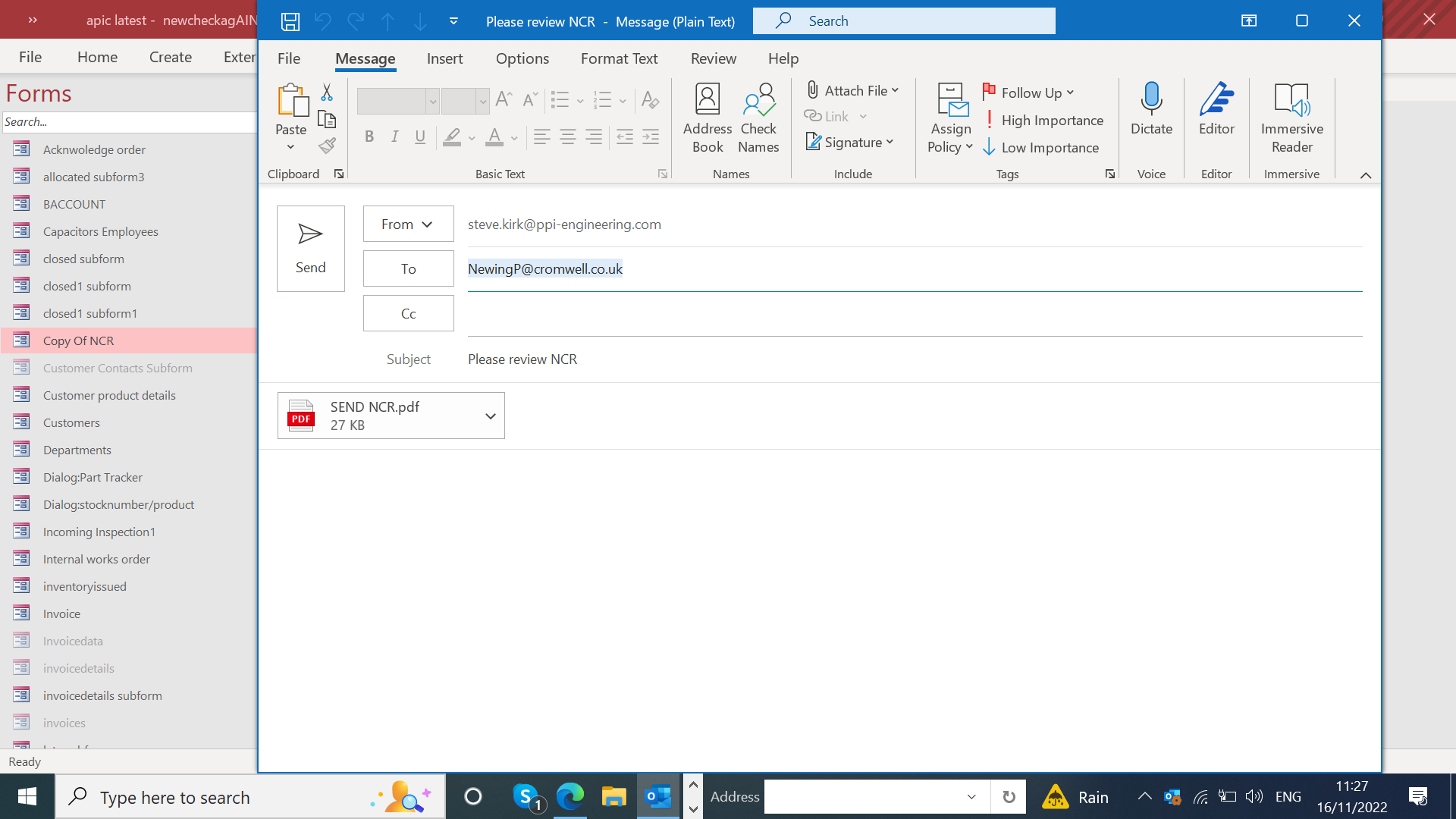Toggle High Importance flag

pos(1043,120)
